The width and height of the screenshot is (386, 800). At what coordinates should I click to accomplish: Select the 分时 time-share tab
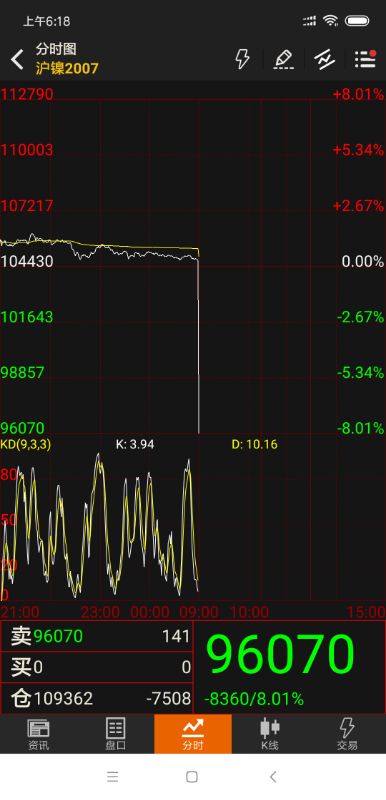coord(193,734)
